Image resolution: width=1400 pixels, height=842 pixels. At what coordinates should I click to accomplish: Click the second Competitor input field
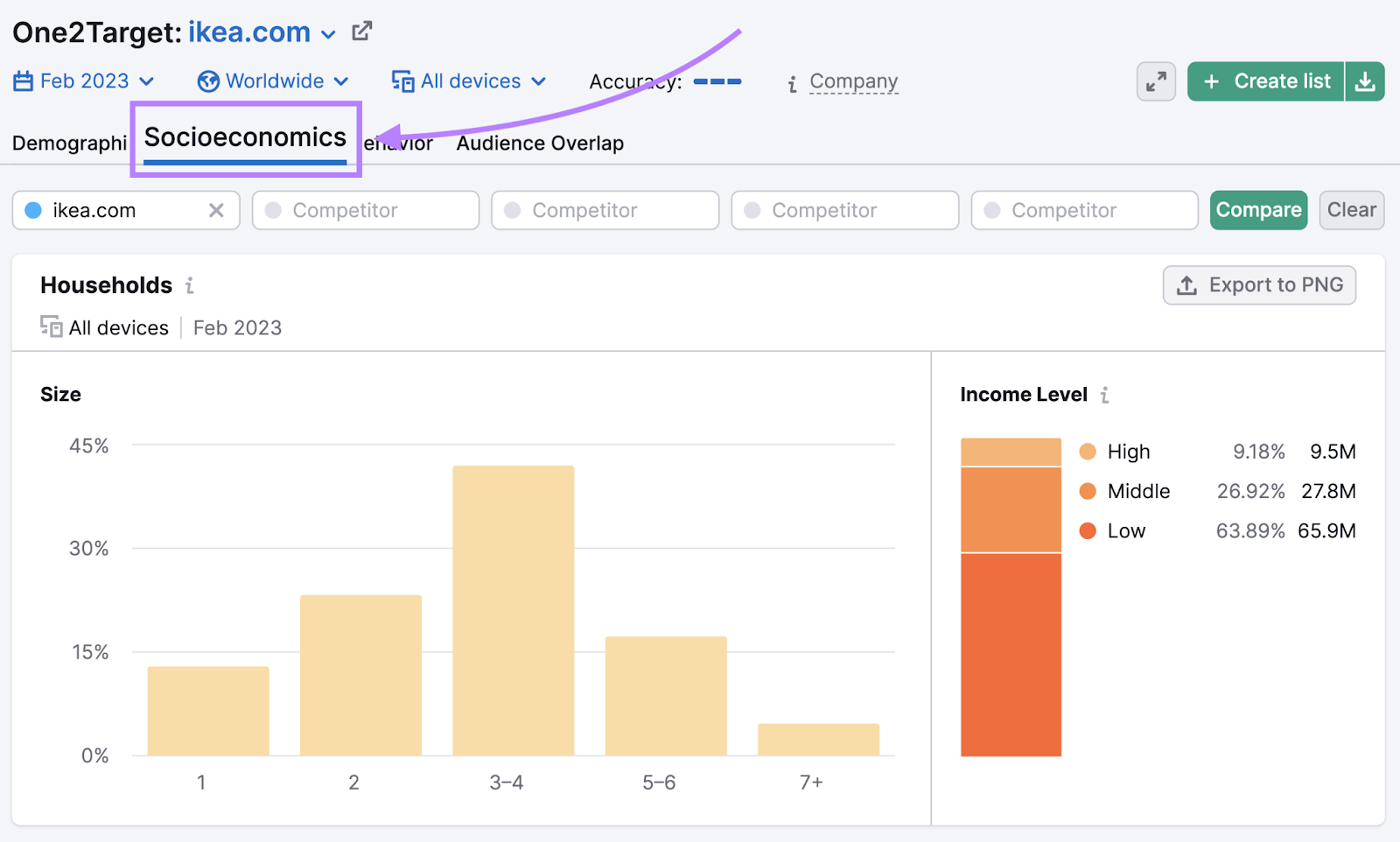[605, 210]
